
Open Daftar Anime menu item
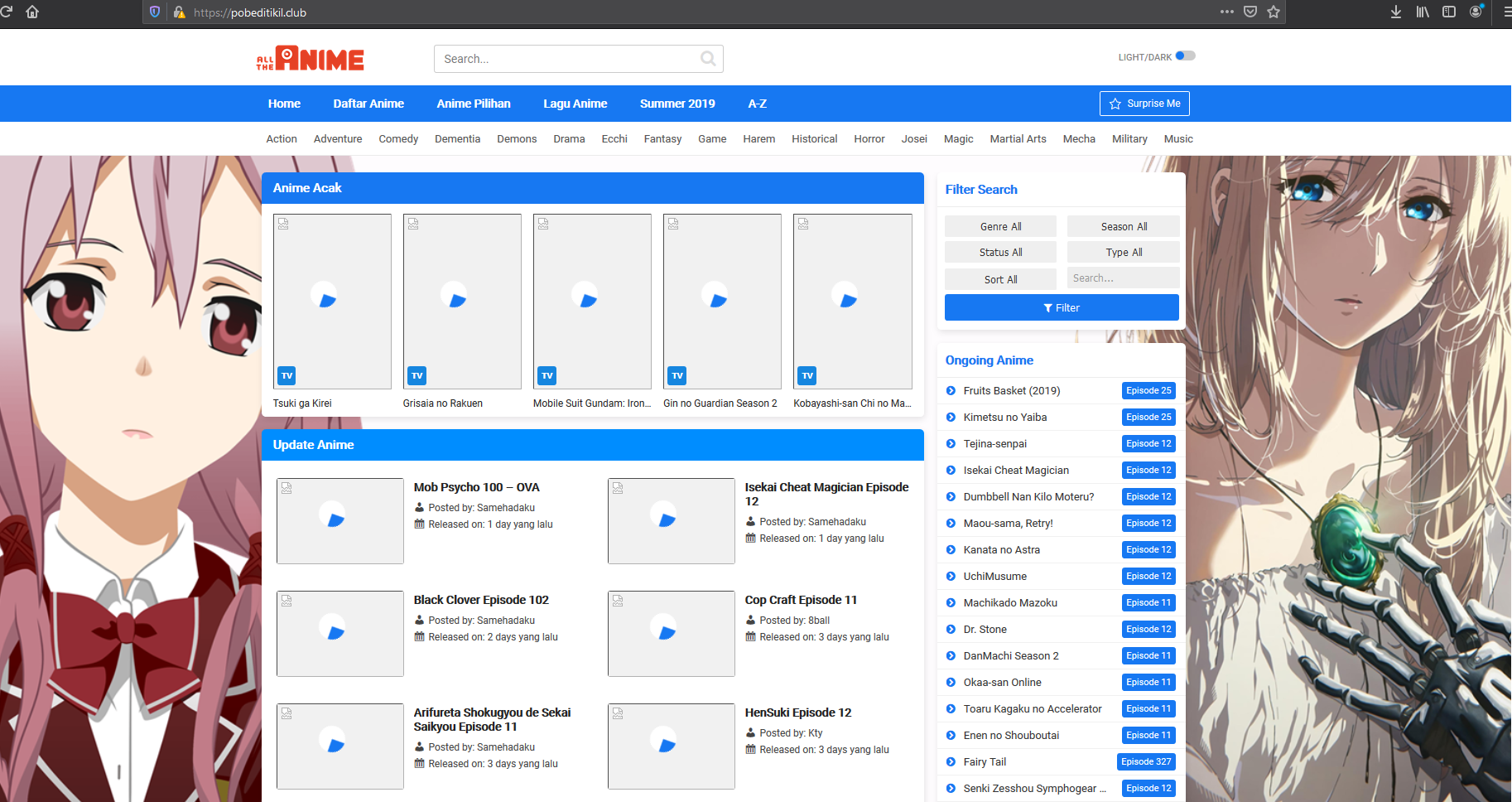click(x=368, y=104)
